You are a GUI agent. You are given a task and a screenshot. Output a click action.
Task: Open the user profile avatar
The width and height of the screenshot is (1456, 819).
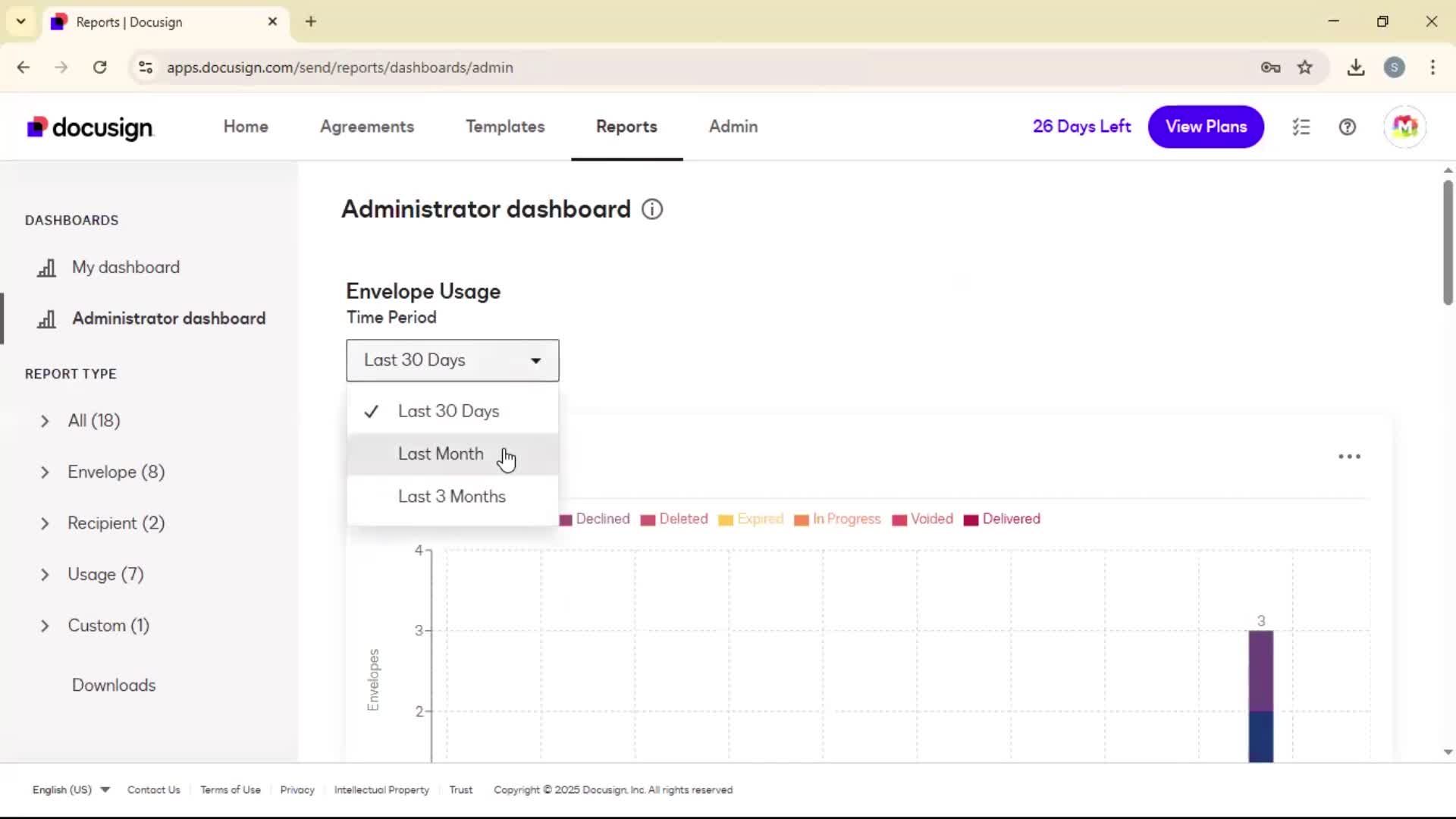[1404, 127]
